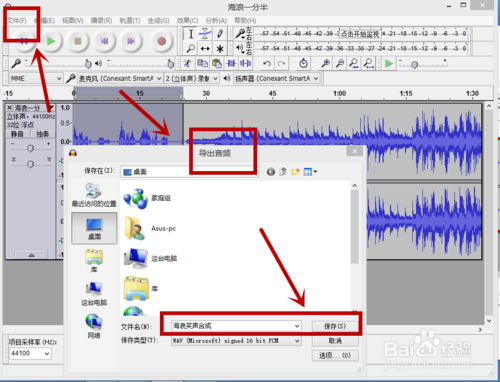Open the 效果(C) menu

[x=187, y=21]
